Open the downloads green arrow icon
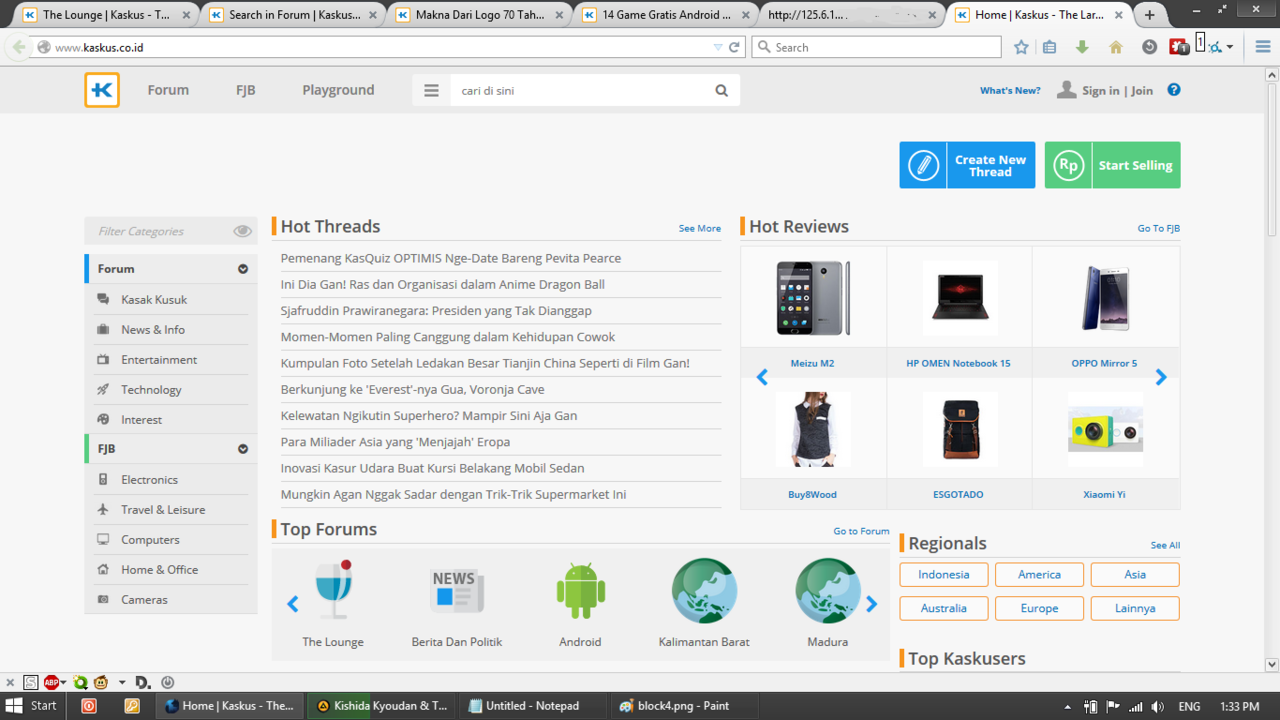The height and width of the screenshot is (720, 1280). coord(1082,47)
